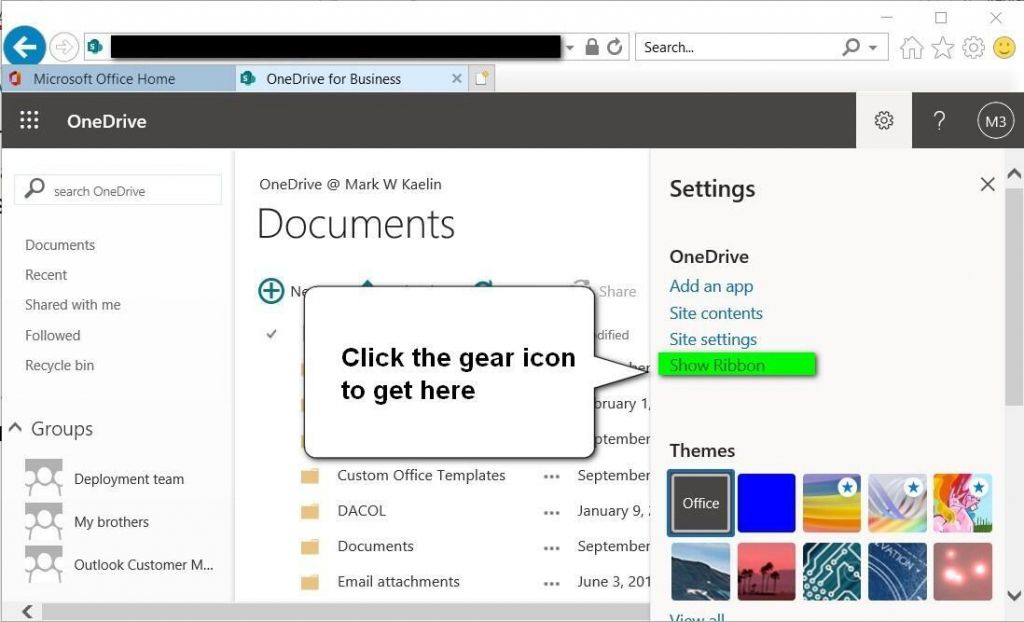Click the Site settings link
The height and width of the screenshot is (622, 1024).
(713, 339)
